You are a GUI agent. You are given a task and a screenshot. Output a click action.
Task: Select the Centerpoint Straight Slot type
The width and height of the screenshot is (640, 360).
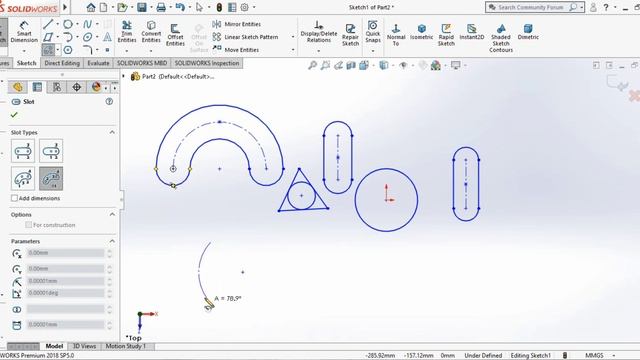click(51, 151)
